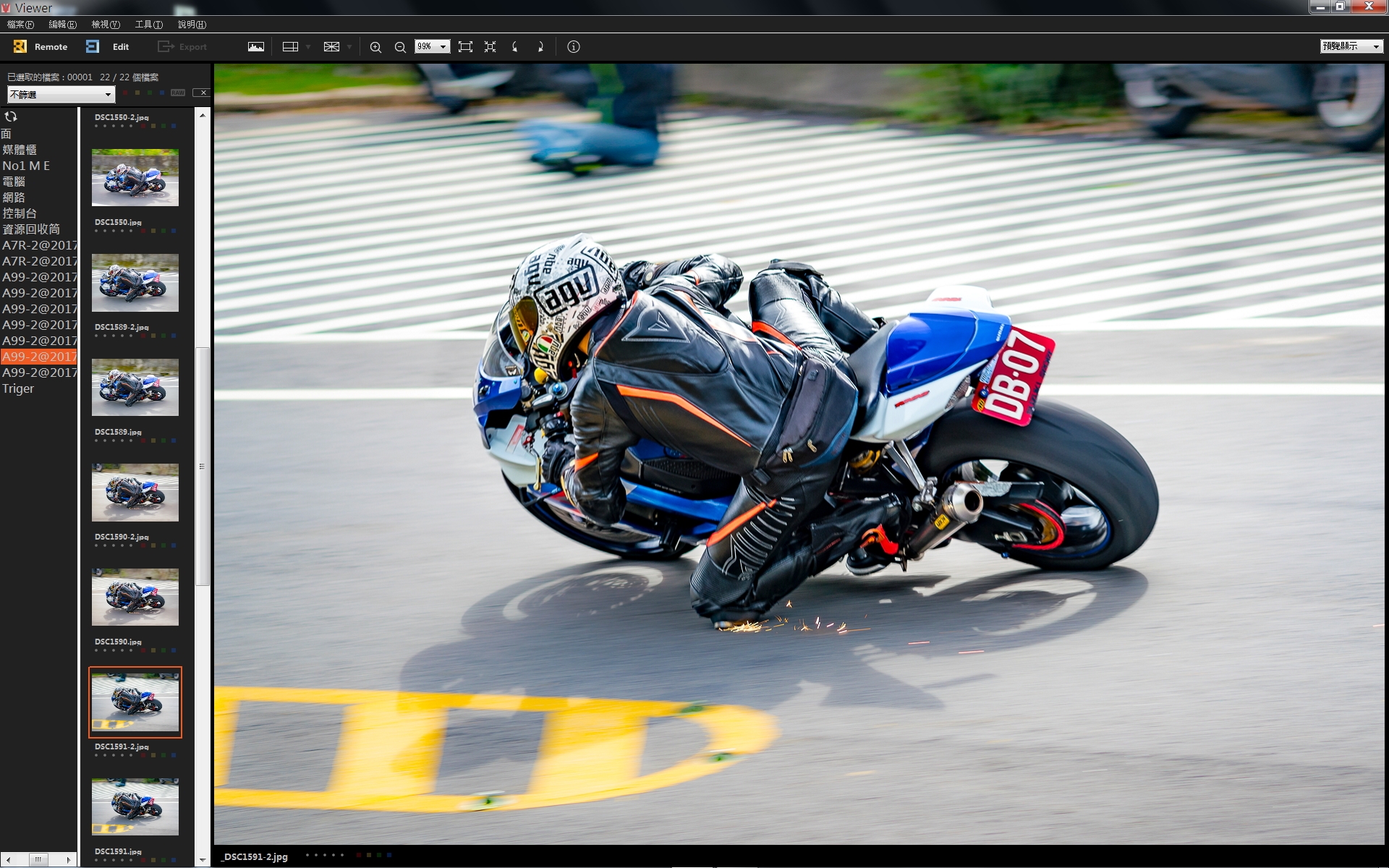1389x868 pixels.
Task: Zoom in with the magnifier plus icon
Action: [375, 47]
